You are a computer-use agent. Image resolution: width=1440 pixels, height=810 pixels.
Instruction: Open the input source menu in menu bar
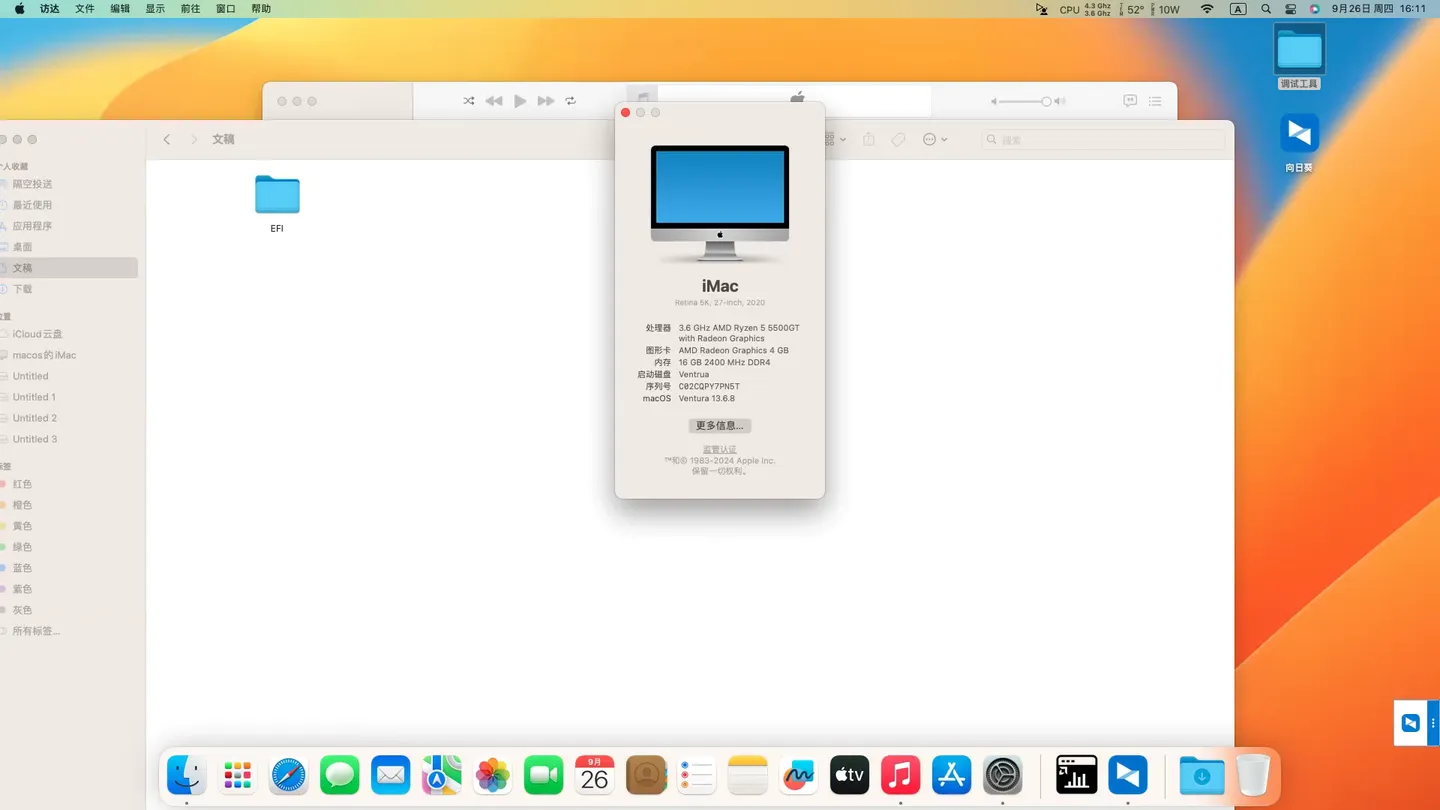pyautogui.click(x=1238, y=9)
